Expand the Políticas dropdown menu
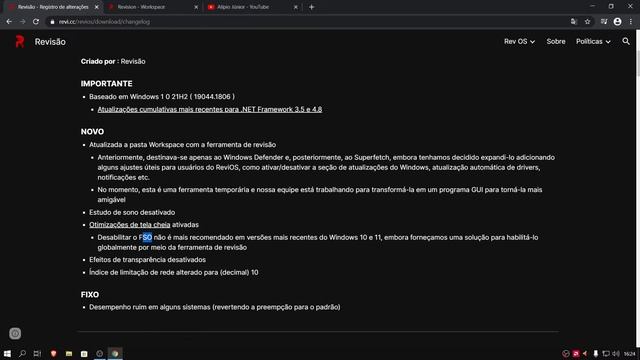Image resolution: width=640 pixels, height=360 pixels. tap(593, 42)
